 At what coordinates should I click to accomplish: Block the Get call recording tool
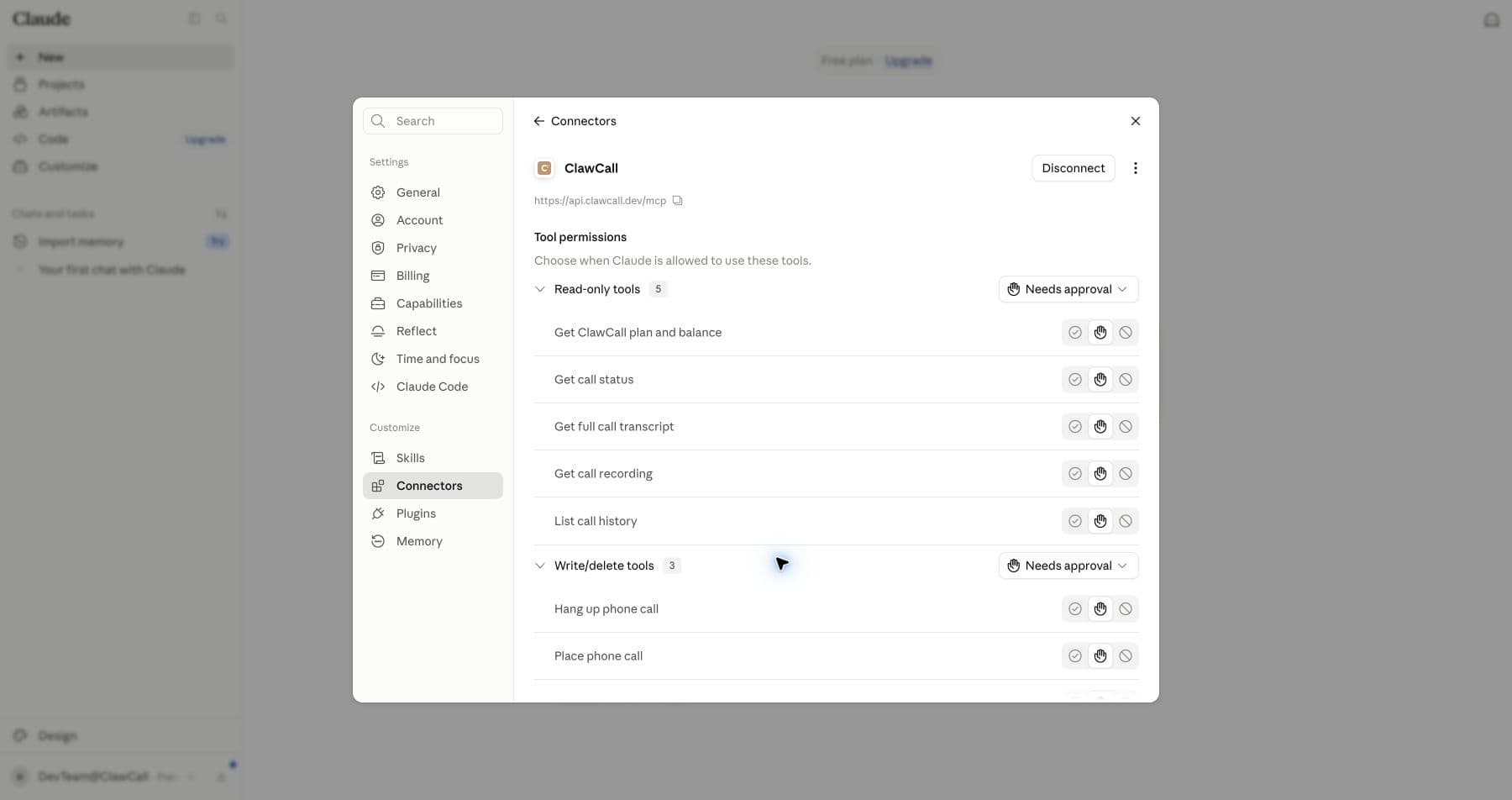tap(1125, 474)
